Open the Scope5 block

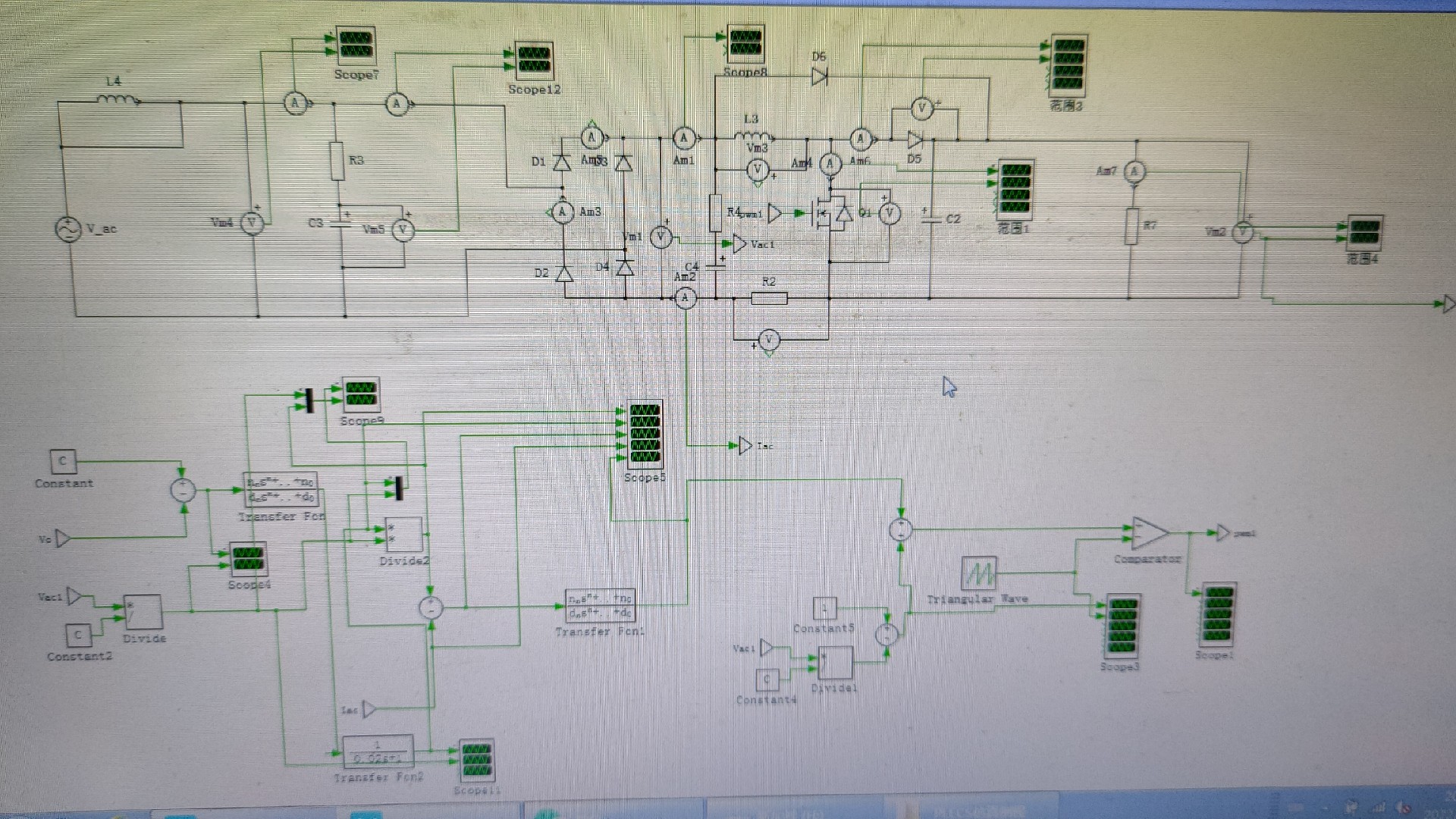click(645, 434)
